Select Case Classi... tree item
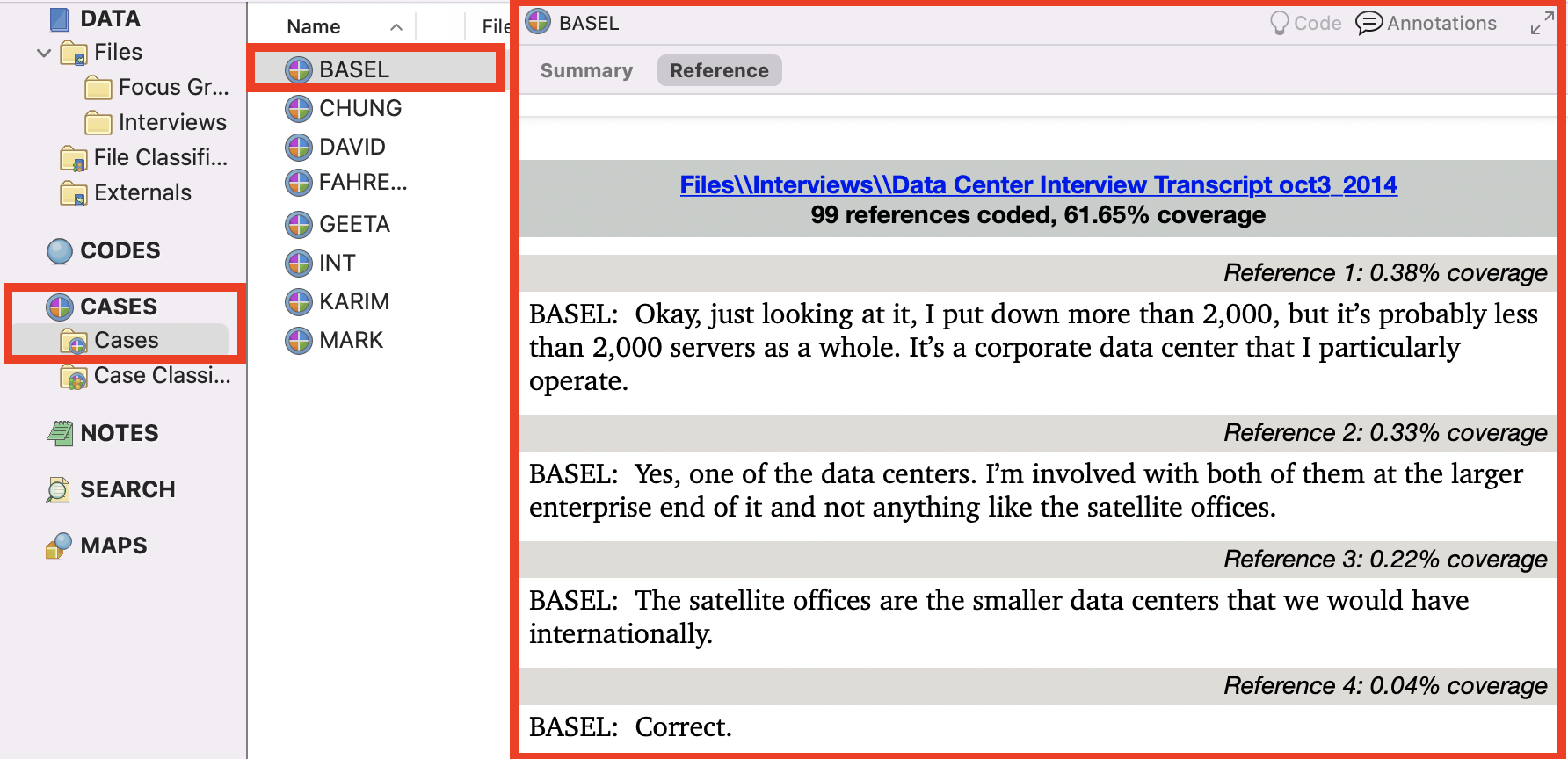Image resolution: width=1568 pixels, height=759 pixels. coord(162,376)
